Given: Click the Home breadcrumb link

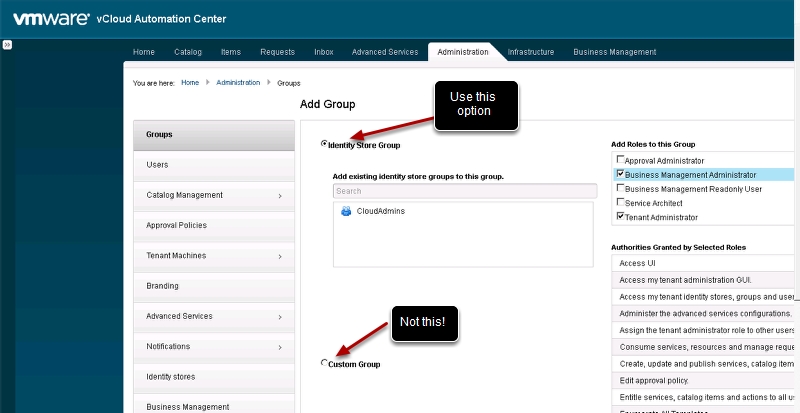Looking at the screenshot, I should [x=190, y=83].
